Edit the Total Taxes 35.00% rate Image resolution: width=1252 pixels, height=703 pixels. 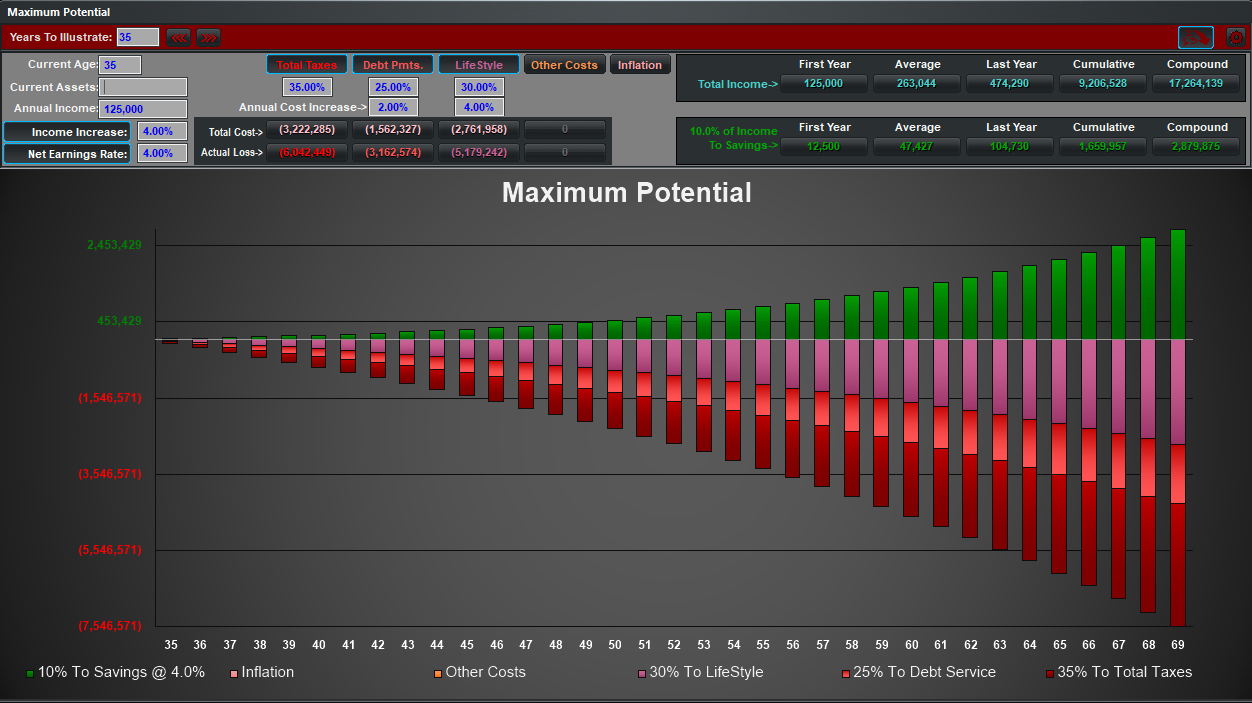(307, 87)
